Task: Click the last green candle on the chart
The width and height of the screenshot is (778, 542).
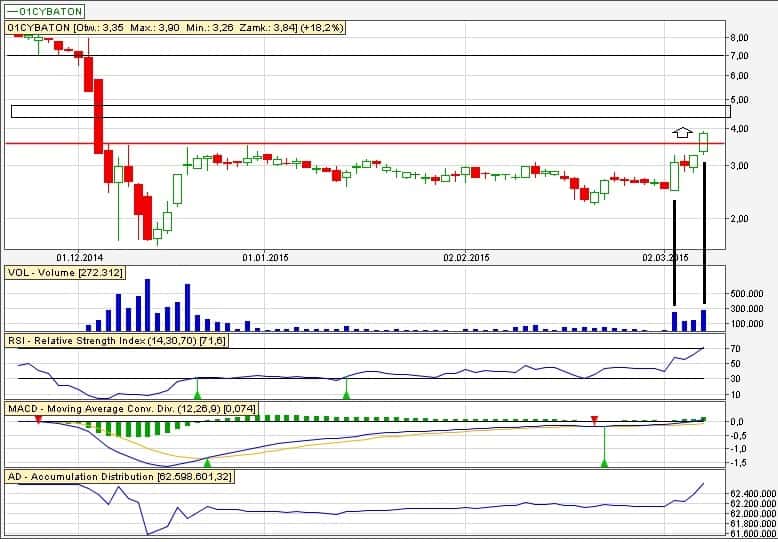Action: pyautogui.click(x=703, y=142)
